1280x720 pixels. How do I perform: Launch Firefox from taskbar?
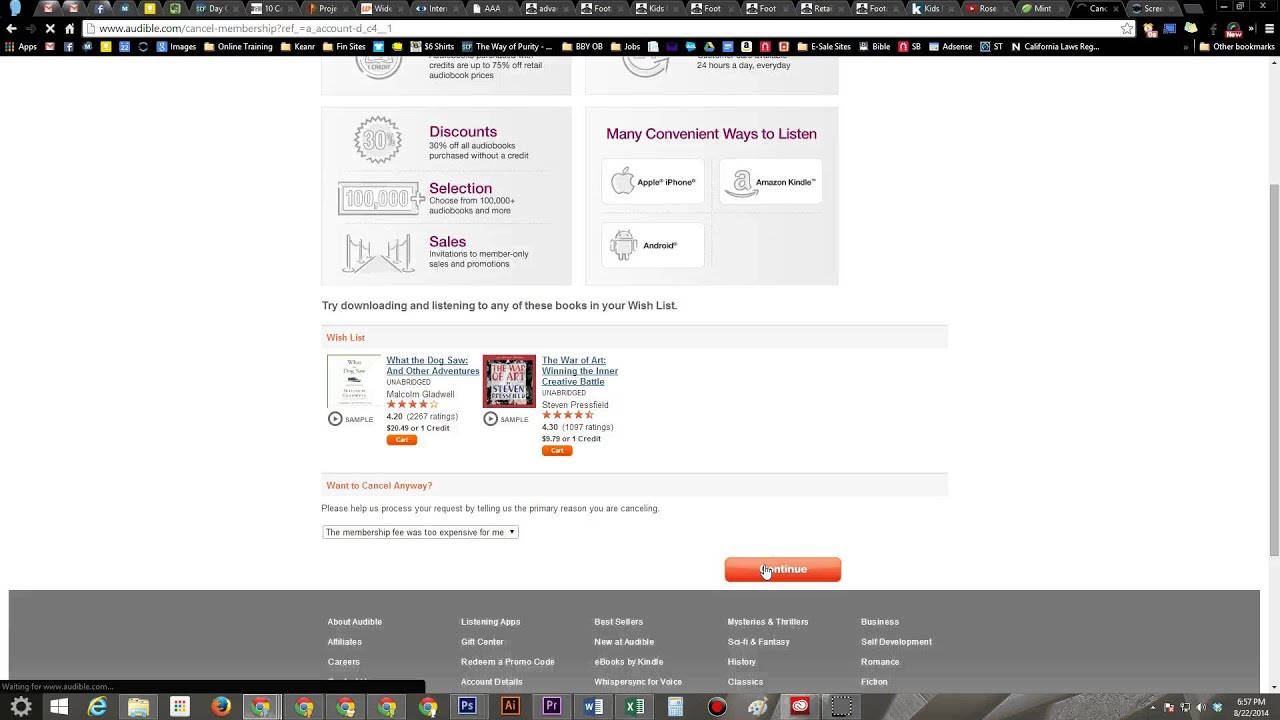221,707
